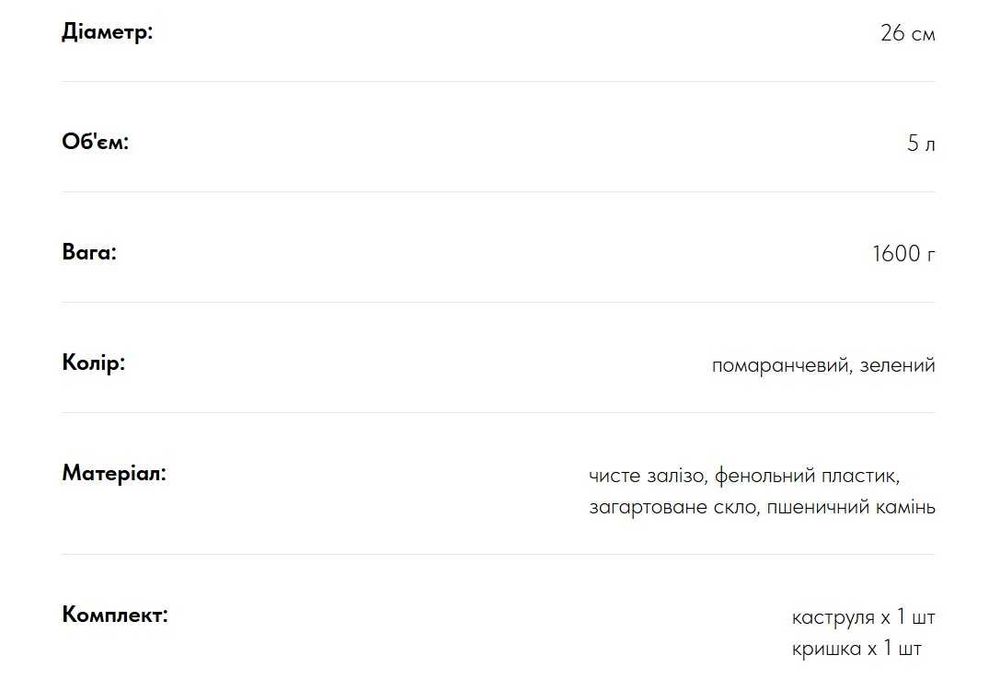Click the "Комплект:" label
The image size is (1000, 679).
[115, 614]
